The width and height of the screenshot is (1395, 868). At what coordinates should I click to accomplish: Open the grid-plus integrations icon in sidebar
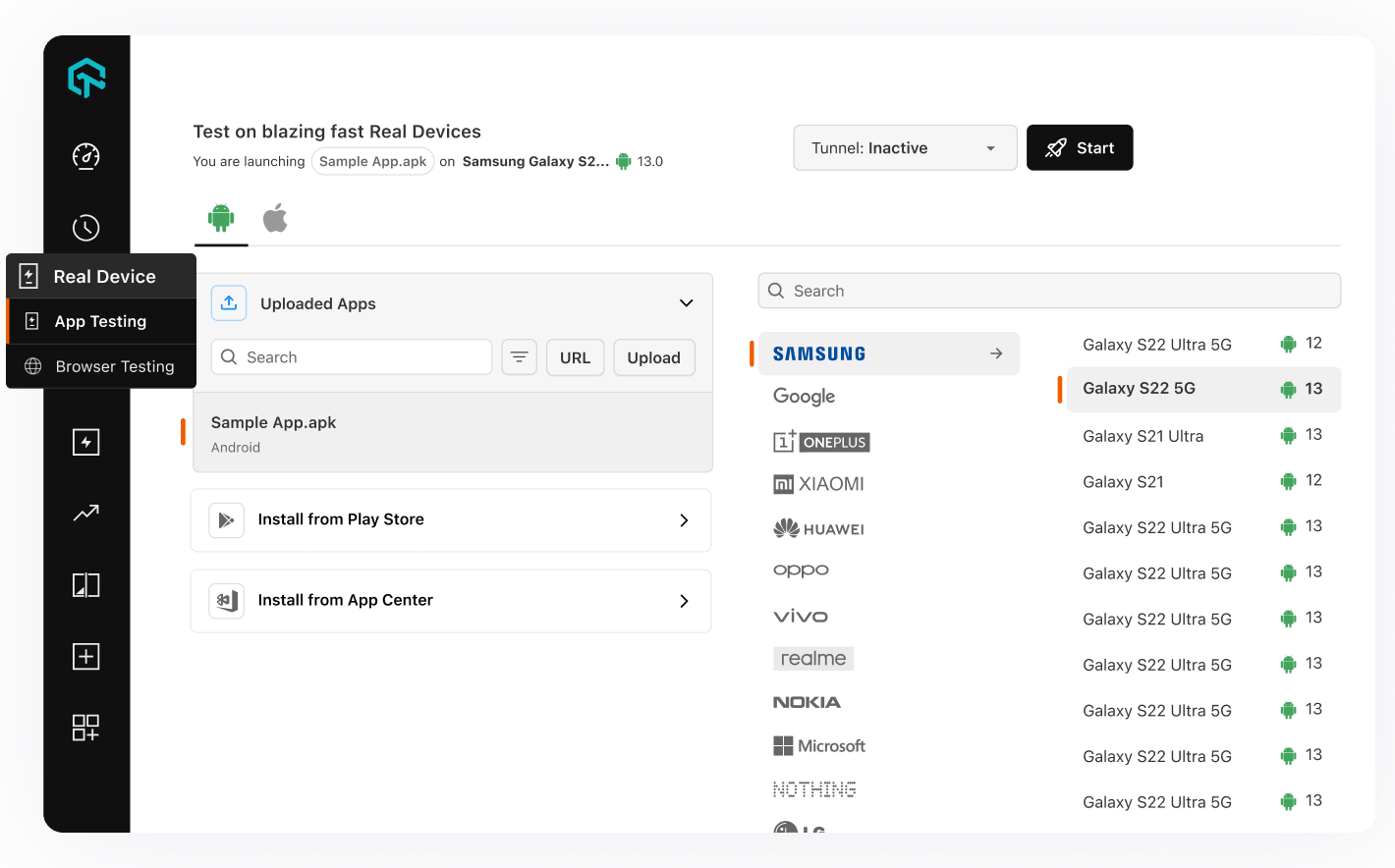tap(86, 728)
